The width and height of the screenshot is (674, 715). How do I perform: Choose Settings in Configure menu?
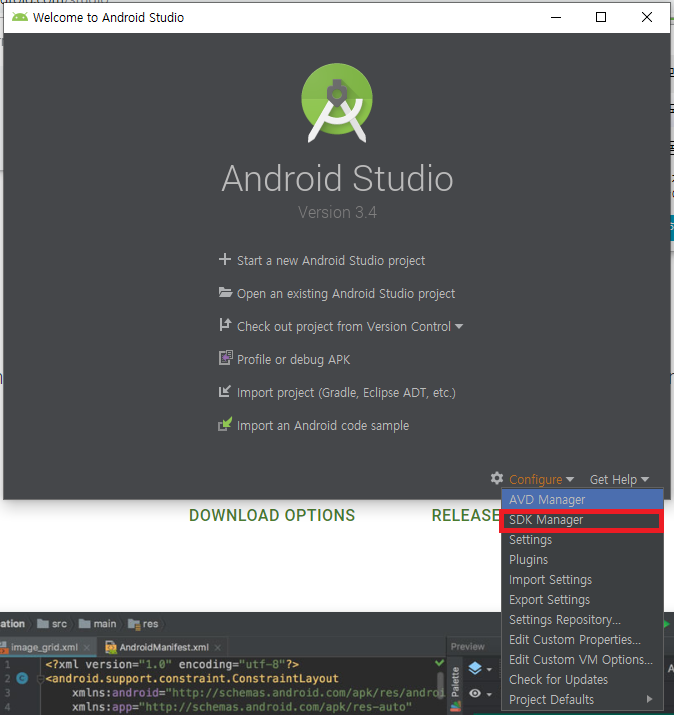[x=582, y=540]
